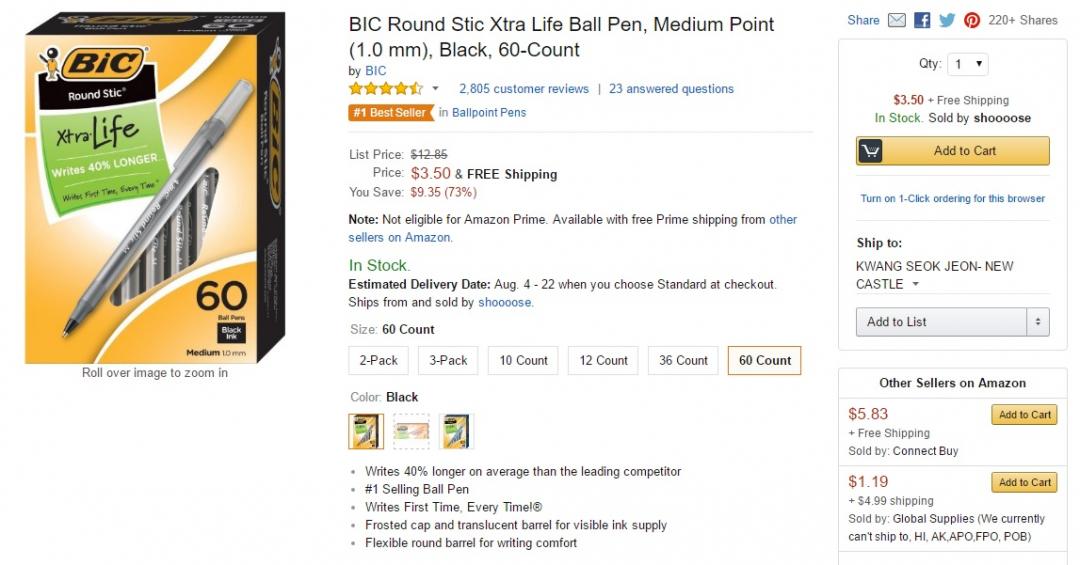Viewport: 1080px width, 565px height.
Task: View the 23 answered questions
Action: point(671,89)
